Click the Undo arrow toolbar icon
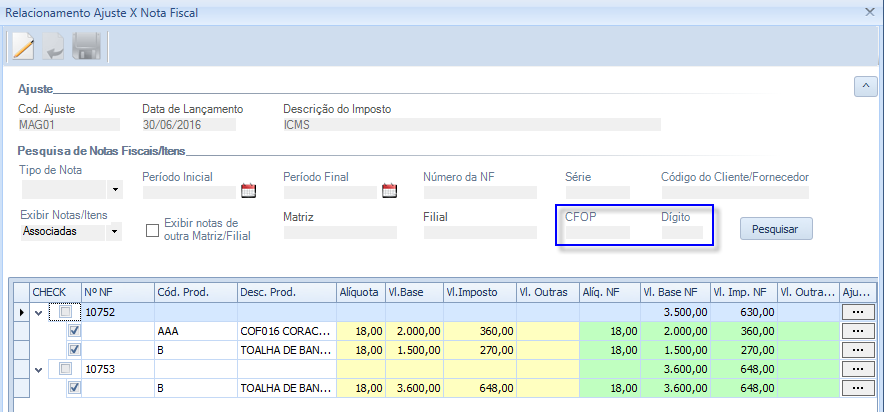884x412 pixels. tap(54, 46)
